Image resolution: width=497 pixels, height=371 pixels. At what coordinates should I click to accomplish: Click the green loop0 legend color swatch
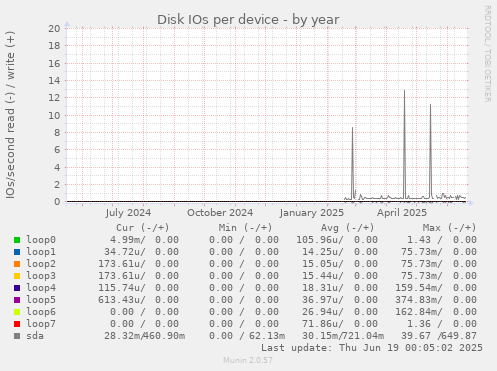click(17, 240)
